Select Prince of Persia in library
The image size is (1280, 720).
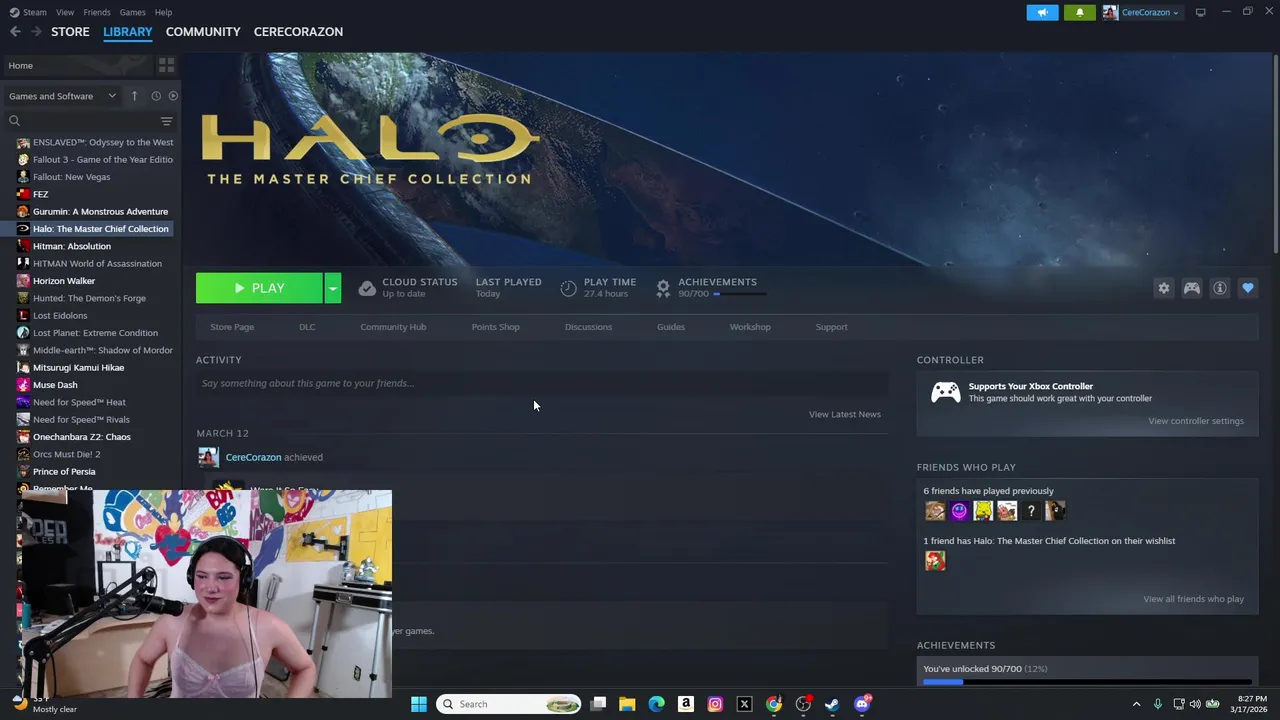[64, 471]
